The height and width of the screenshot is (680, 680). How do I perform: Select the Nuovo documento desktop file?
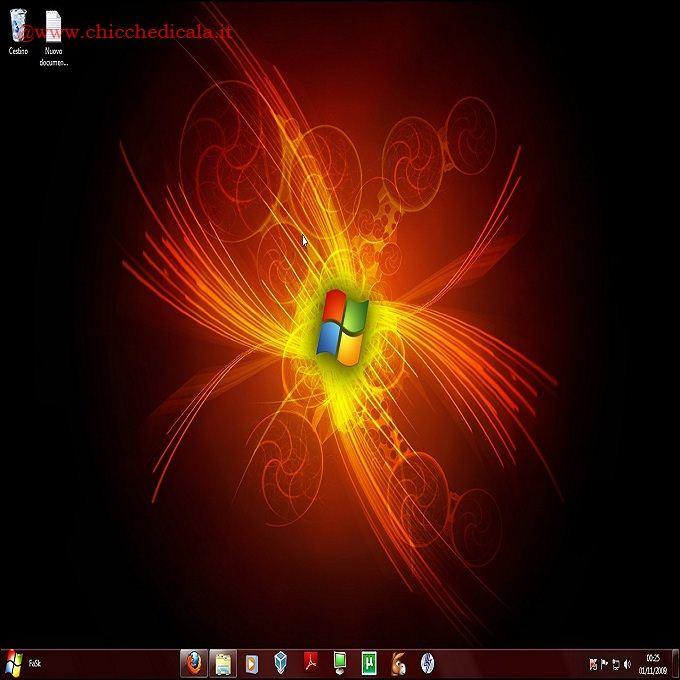click(53, 32)
